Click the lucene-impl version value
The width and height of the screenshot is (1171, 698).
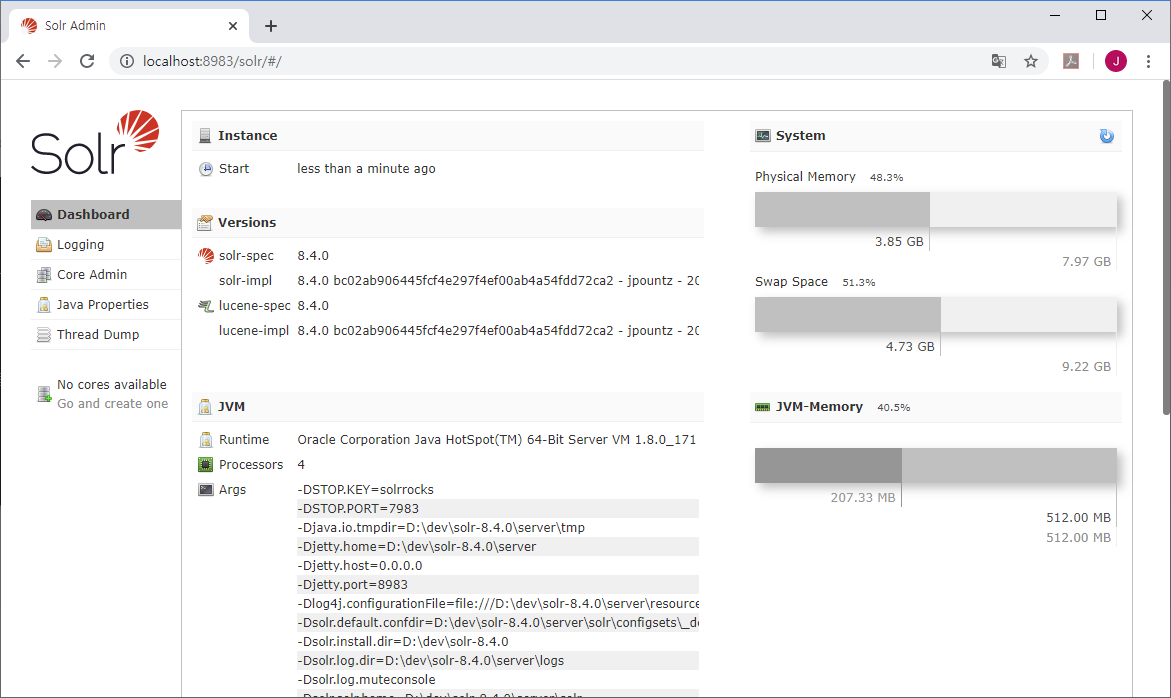point(498,331)
